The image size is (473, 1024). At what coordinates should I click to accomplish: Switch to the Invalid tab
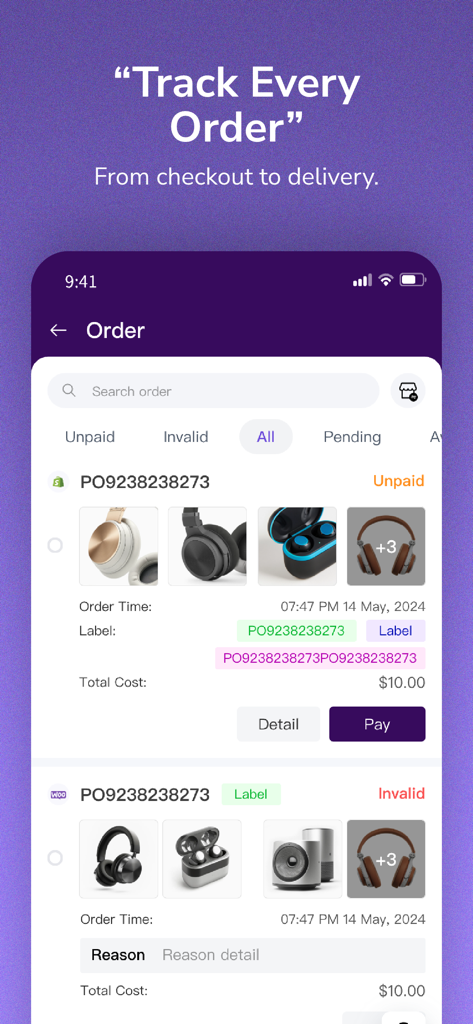pyautogui.click(x=186, y=437)
